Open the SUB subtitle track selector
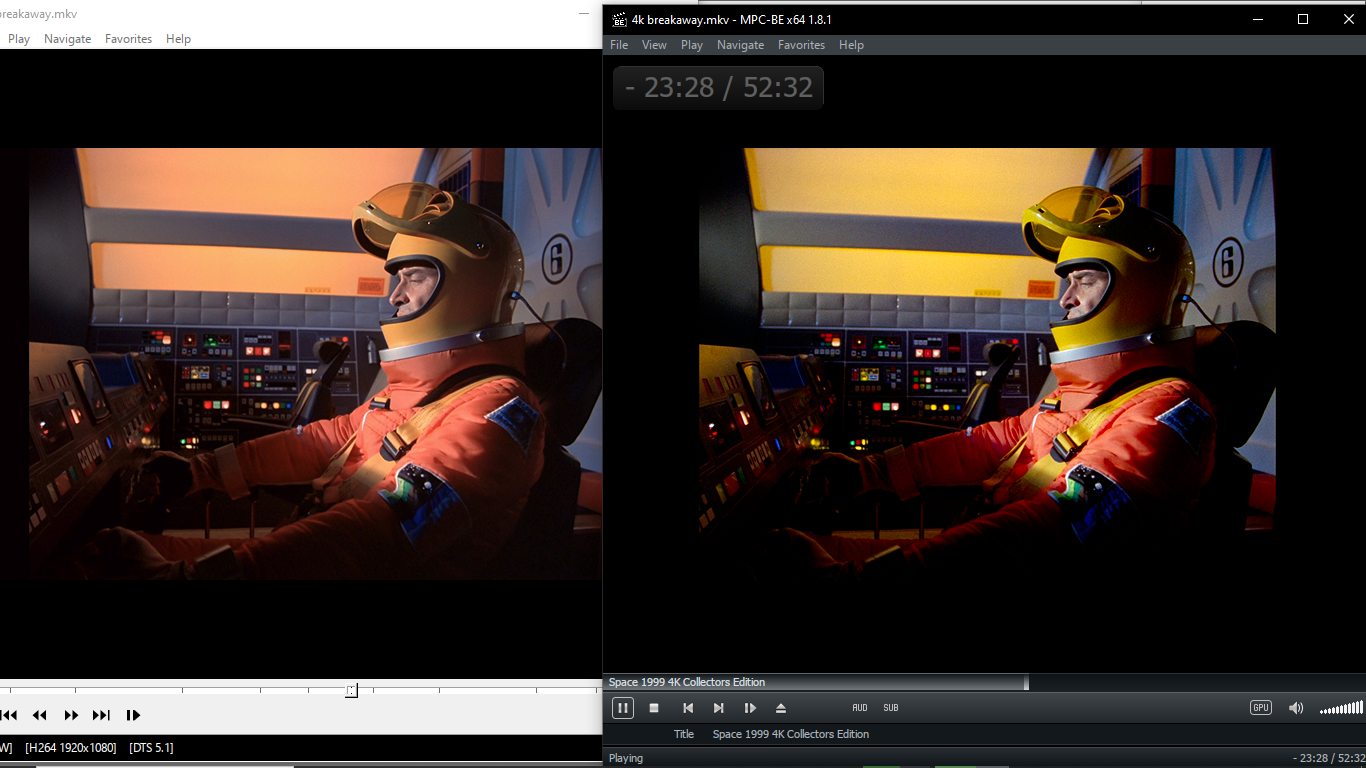The width and height of the screenshot is (1366, 768). [891, 708]
